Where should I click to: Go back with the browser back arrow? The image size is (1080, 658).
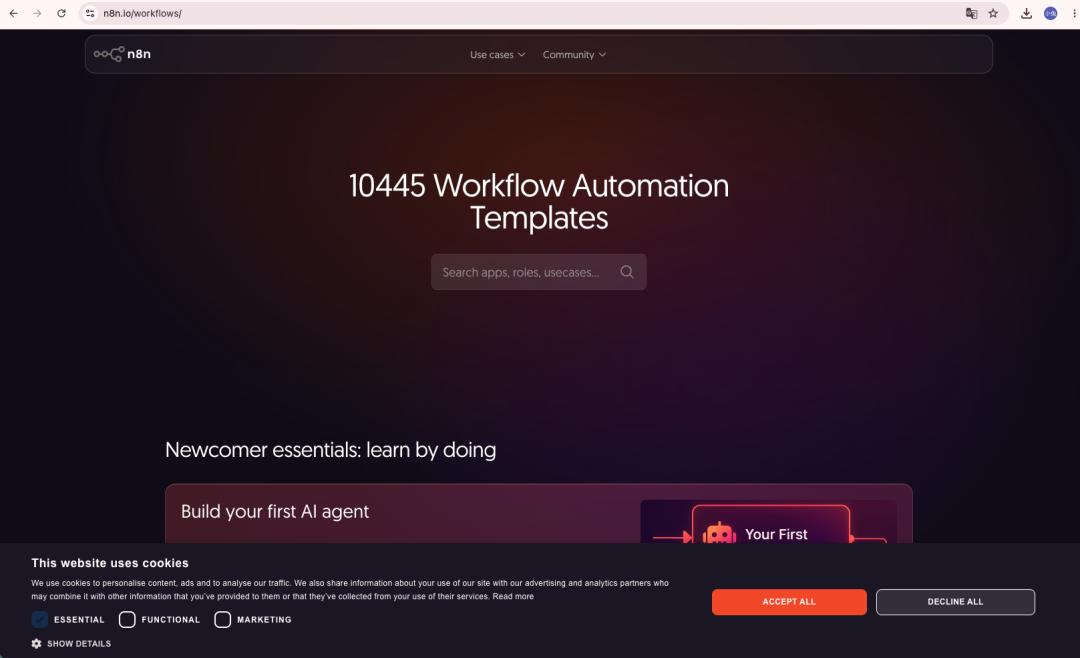[x=13, y=13]
